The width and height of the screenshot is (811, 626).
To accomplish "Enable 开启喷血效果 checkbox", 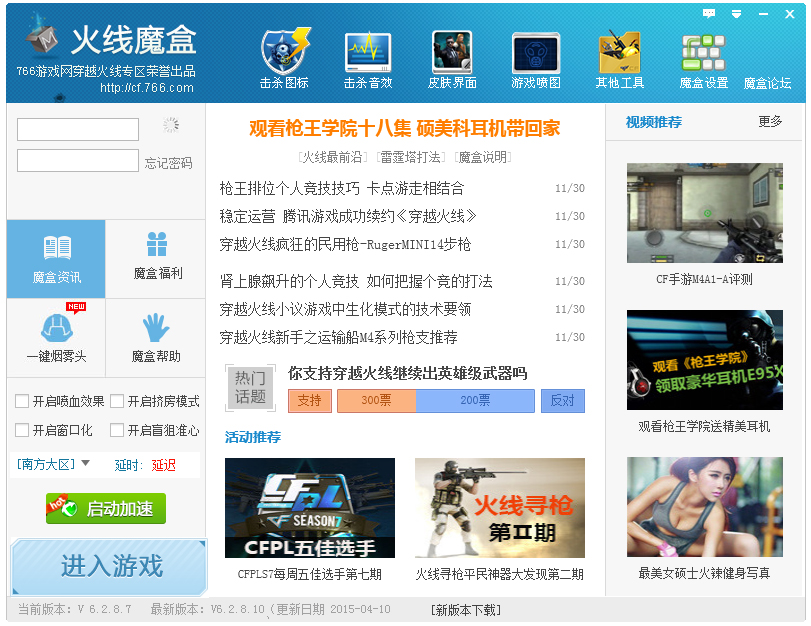I will pyautogui.click(x=22, y=401).
